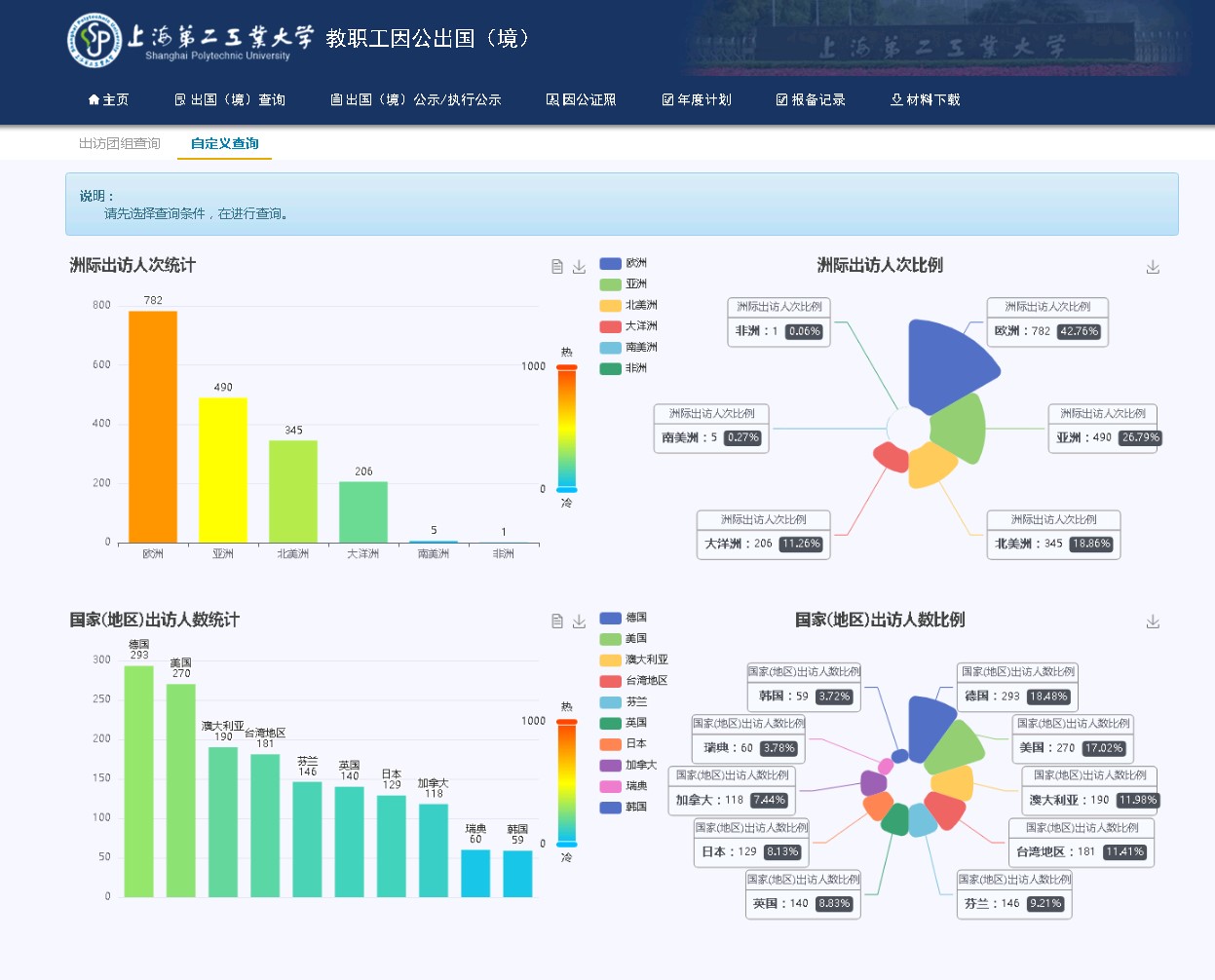
Task: Open 出国（境）查询 navigation item
Action: click(x=230, y=99)
